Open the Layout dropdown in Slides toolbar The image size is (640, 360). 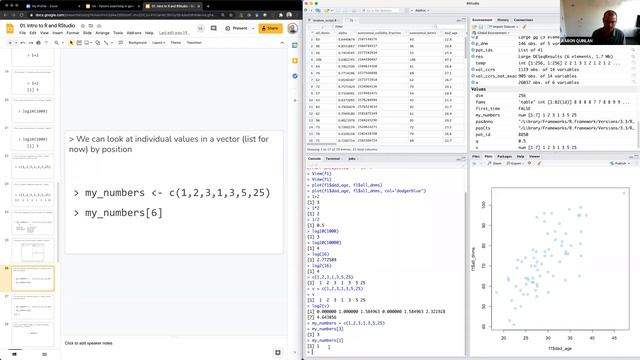[x=158, y=42]
